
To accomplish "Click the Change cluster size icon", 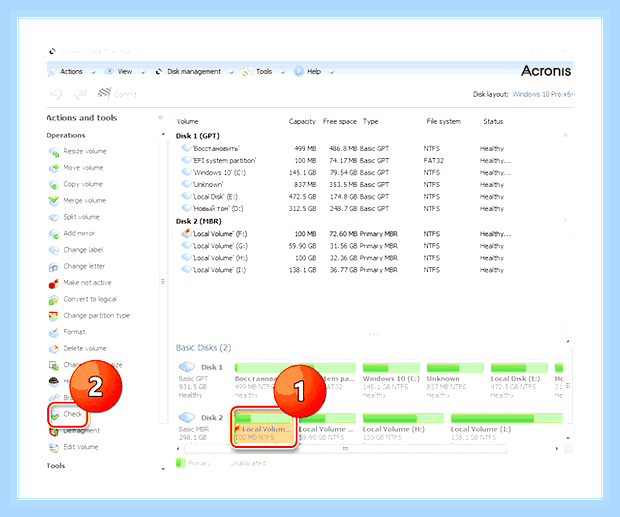I will (53, 366).
